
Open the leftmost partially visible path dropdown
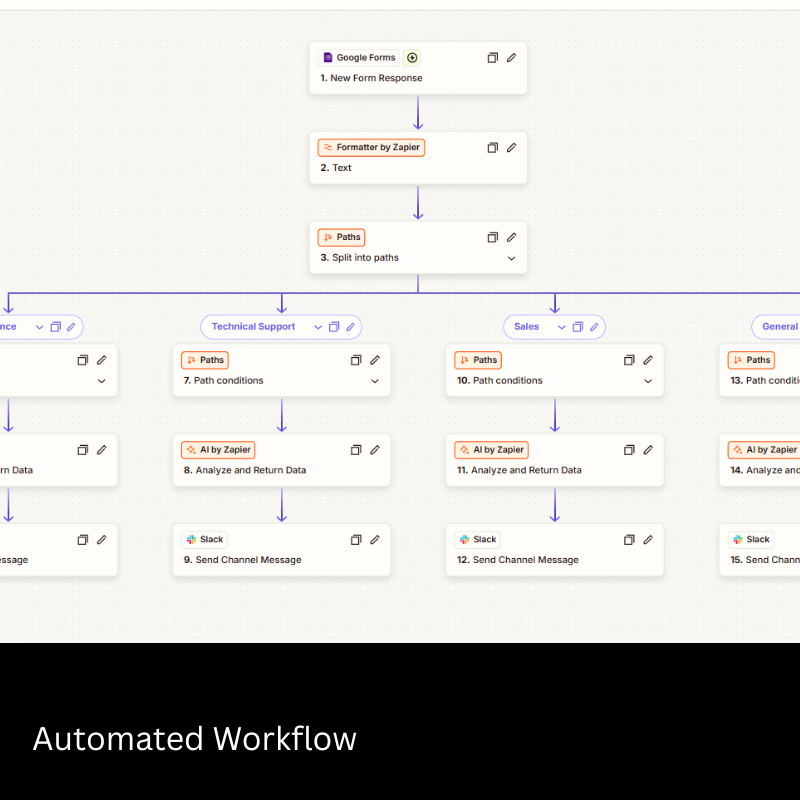pos(39,327)
